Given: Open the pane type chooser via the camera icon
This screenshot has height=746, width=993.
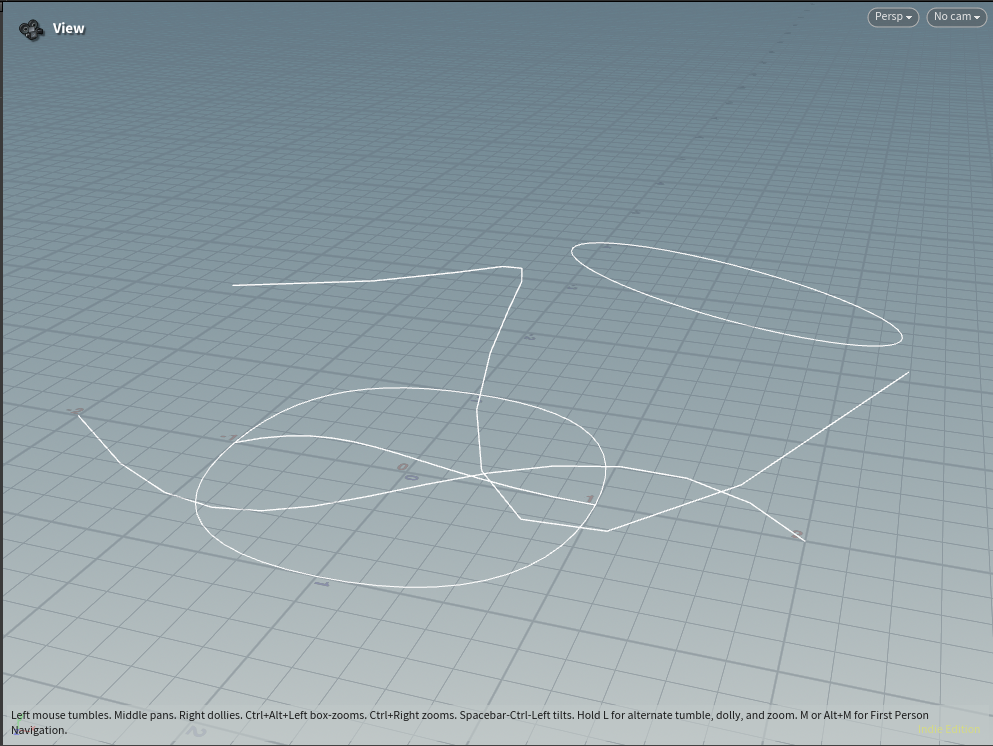Looking at the screenshot, I should tap(30, 29).
